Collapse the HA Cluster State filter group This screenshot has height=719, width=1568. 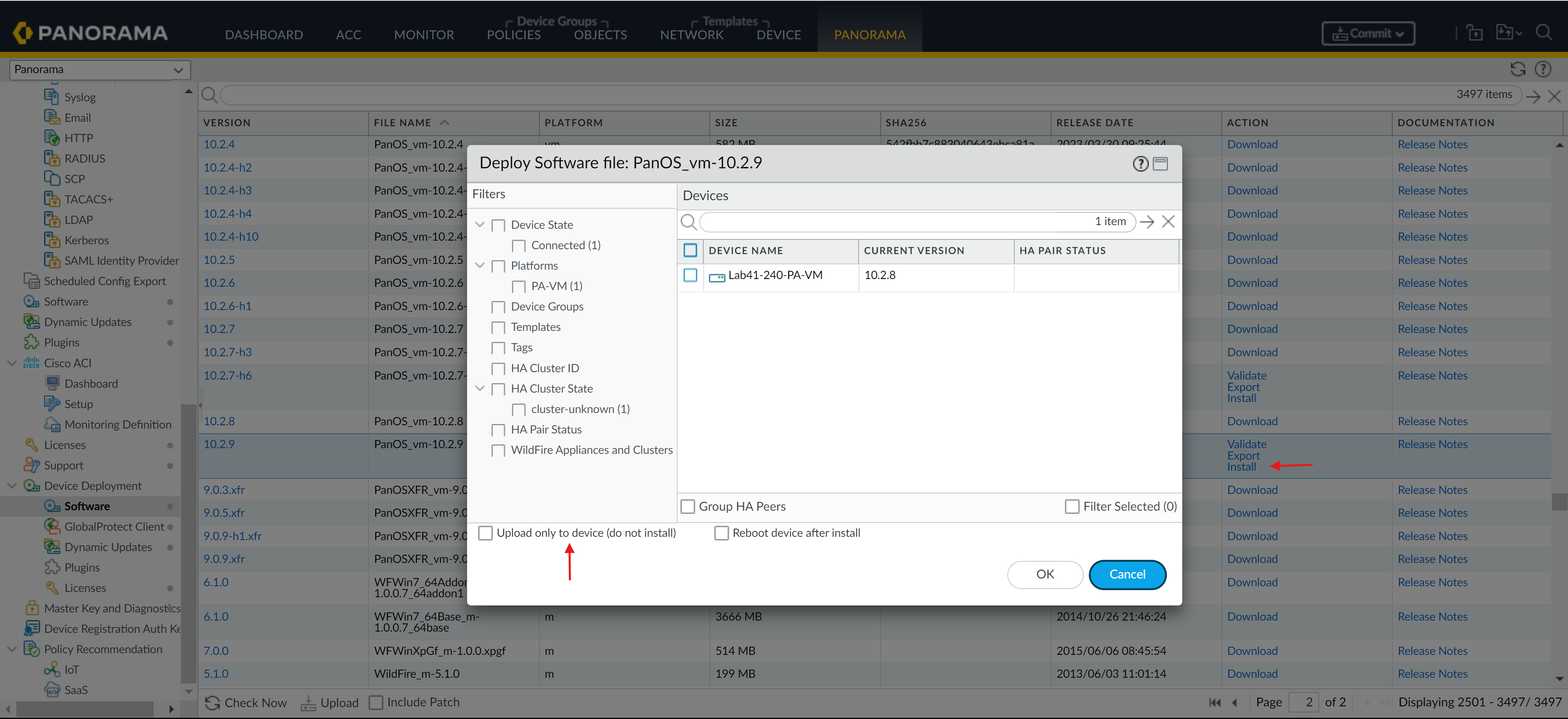point(480,388)
